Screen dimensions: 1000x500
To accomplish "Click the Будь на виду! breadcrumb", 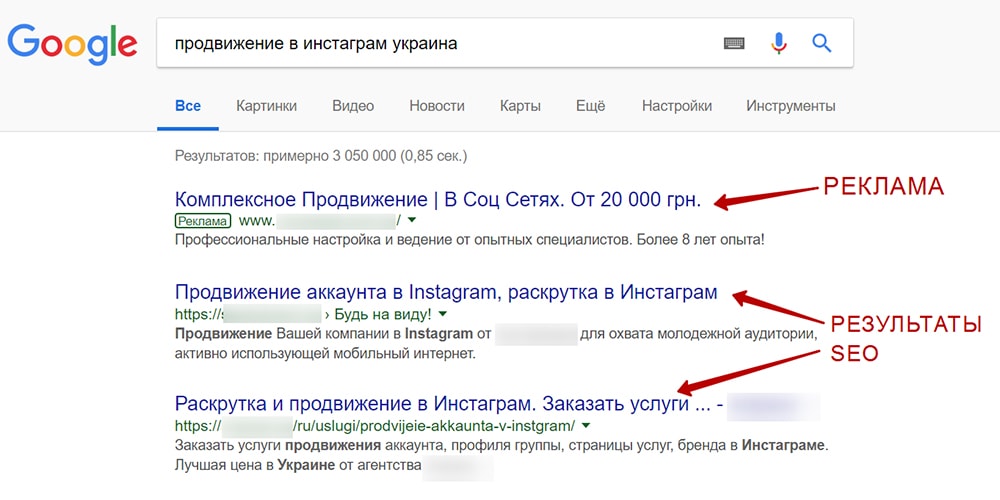I will 383,314.
